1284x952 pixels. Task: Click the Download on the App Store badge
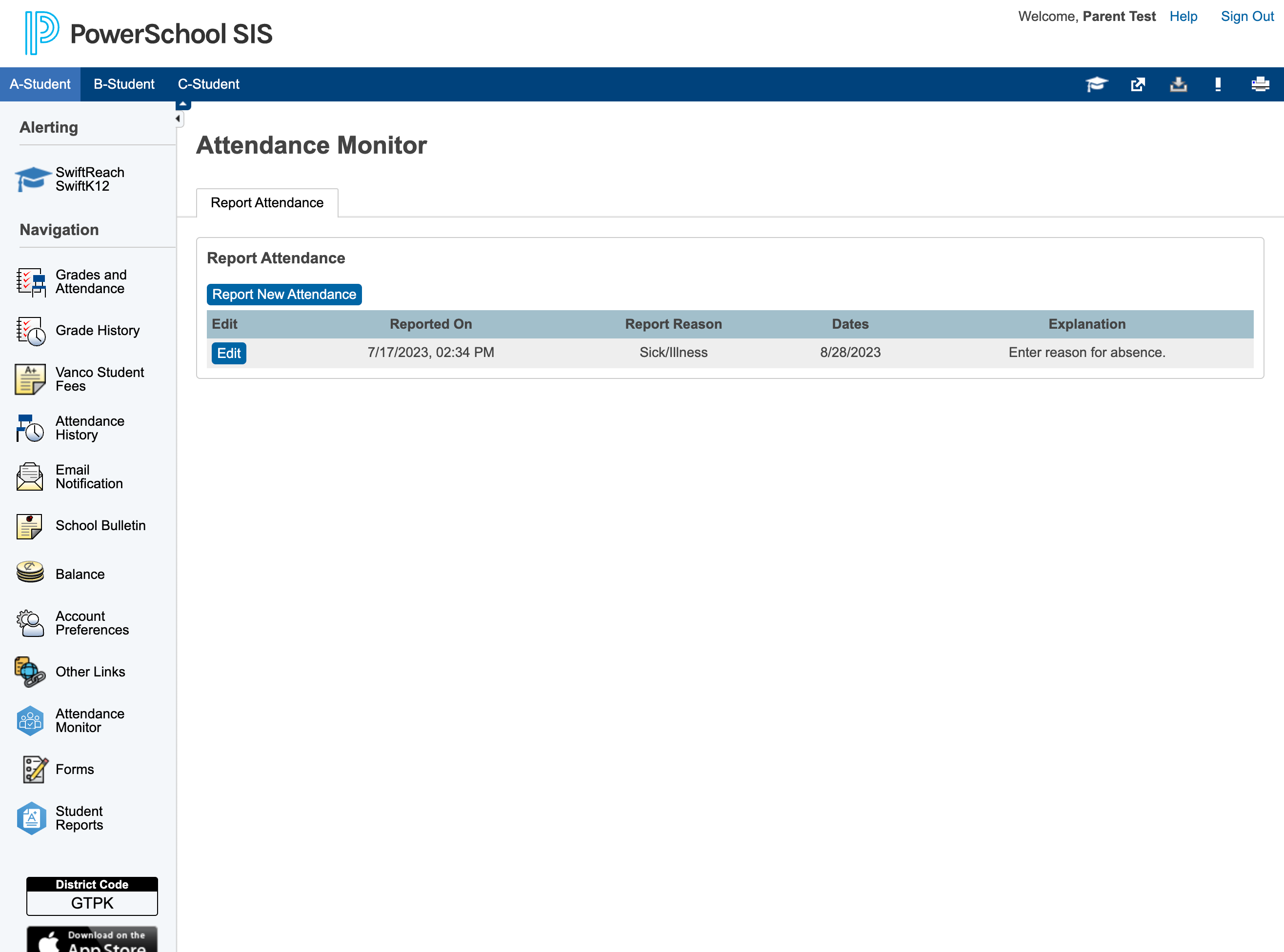pyautogui.click(x=92, y=939)
